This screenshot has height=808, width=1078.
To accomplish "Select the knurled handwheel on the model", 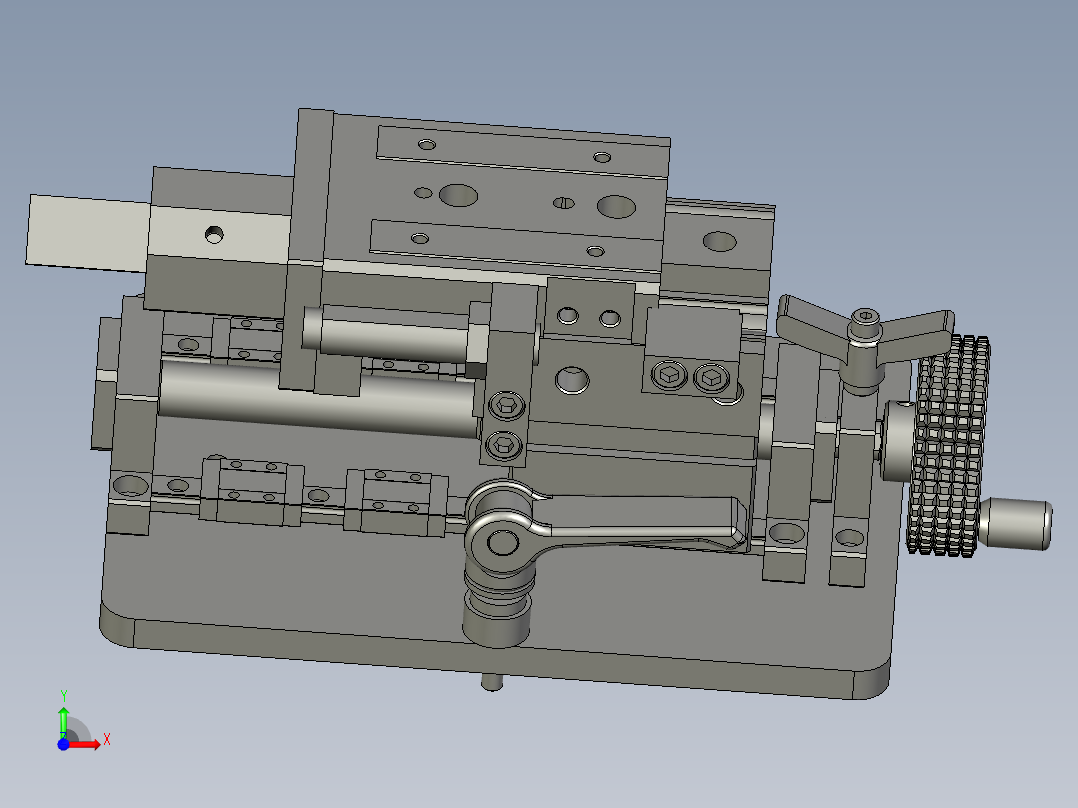I will (949, 446).
